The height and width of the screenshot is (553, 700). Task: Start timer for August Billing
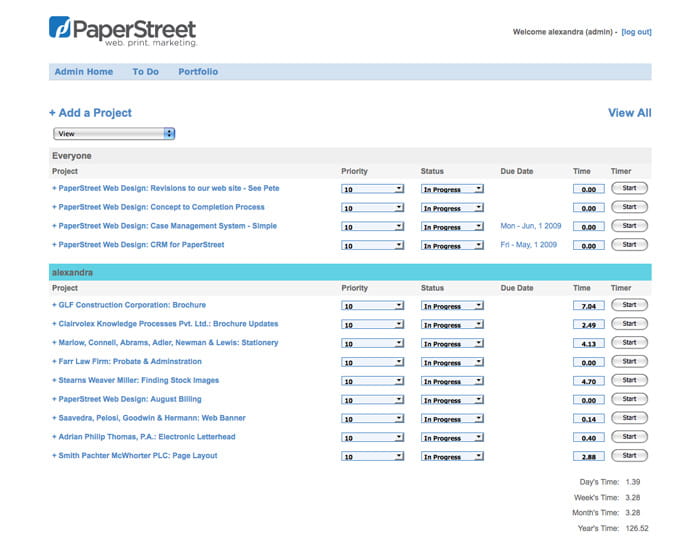(x=629, y=399)
